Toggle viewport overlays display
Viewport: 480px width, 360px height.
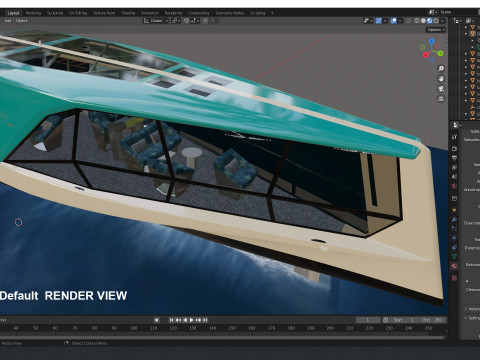(x=394, y=21)
